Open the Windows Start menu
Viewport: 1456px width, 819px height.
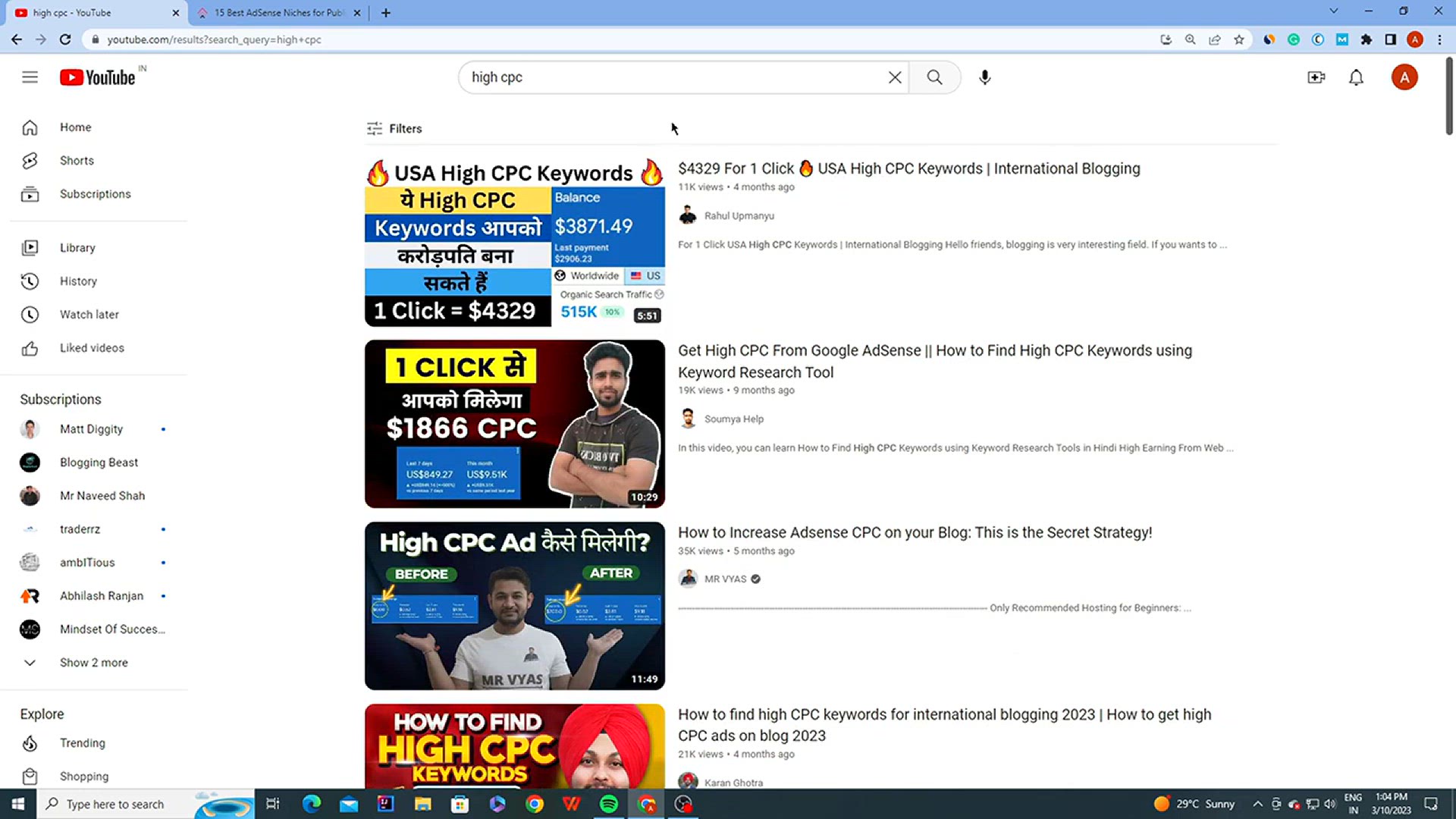tap(18, 804)
